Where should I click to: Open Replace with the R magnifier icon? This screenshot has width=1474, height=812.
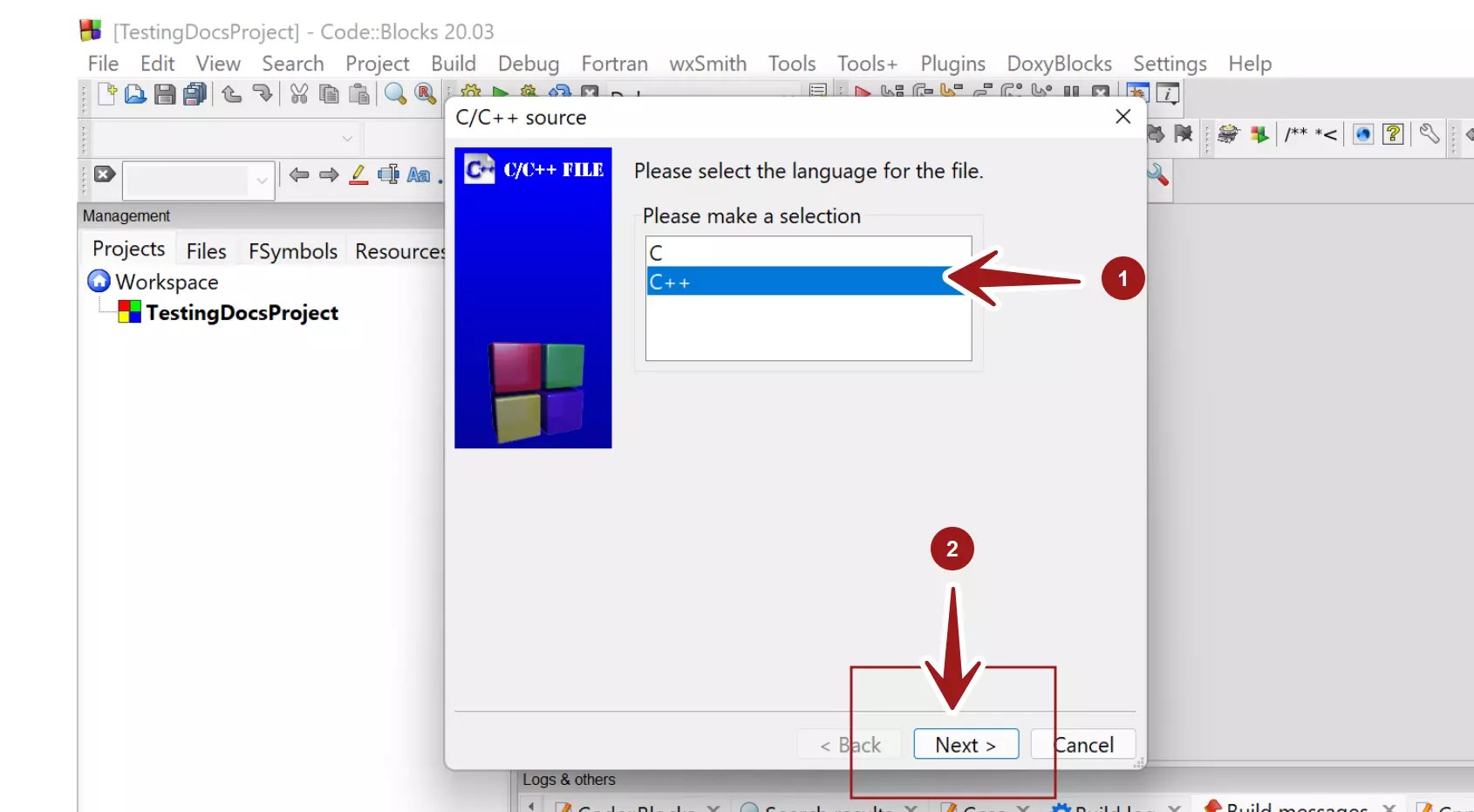[x=425, y=93]
